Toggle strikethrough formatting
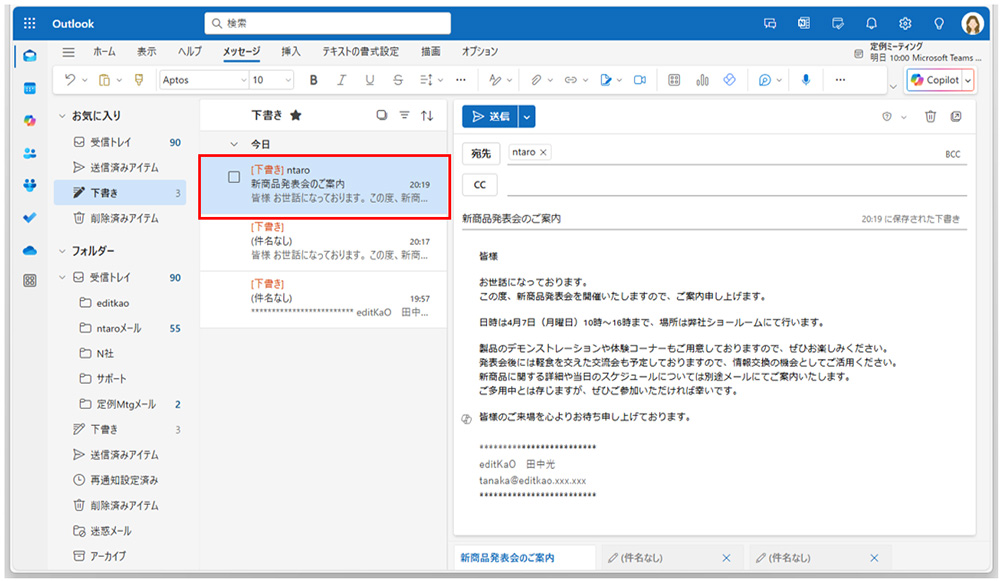Image resolution: width=1000 pixels, height=581 pixels. click(x=397, y=80)
